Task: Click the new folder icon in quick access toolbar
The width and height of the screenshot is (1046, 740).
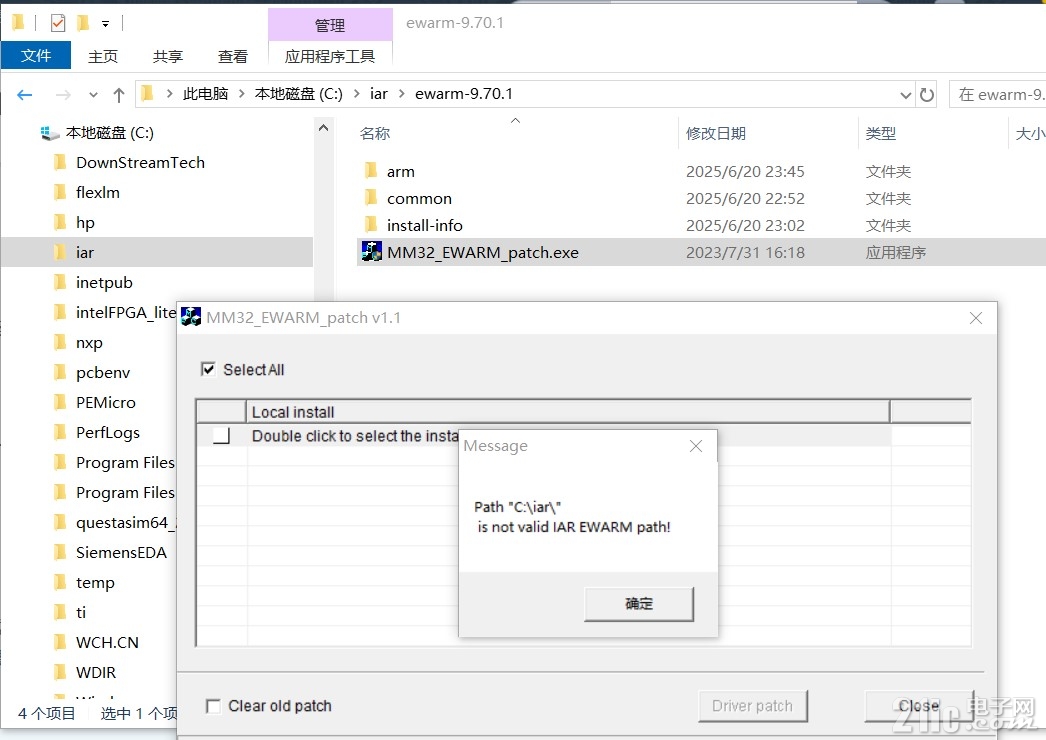Action: (83, 23)
